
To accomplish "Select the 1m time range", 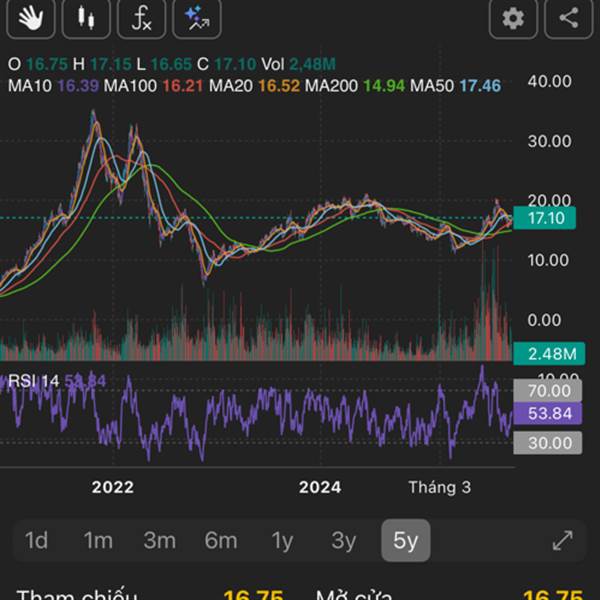I will tap(98, 541).
